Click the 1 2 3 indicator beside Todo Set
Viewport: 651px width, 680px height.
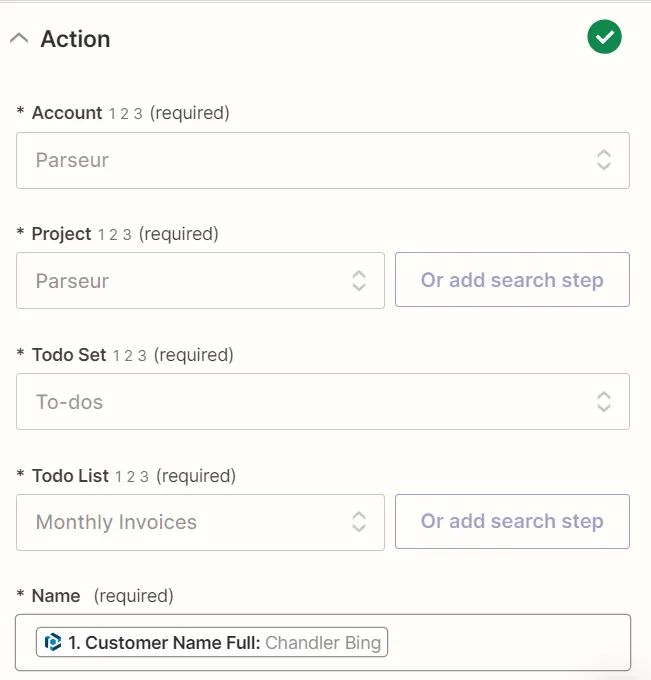129,356
